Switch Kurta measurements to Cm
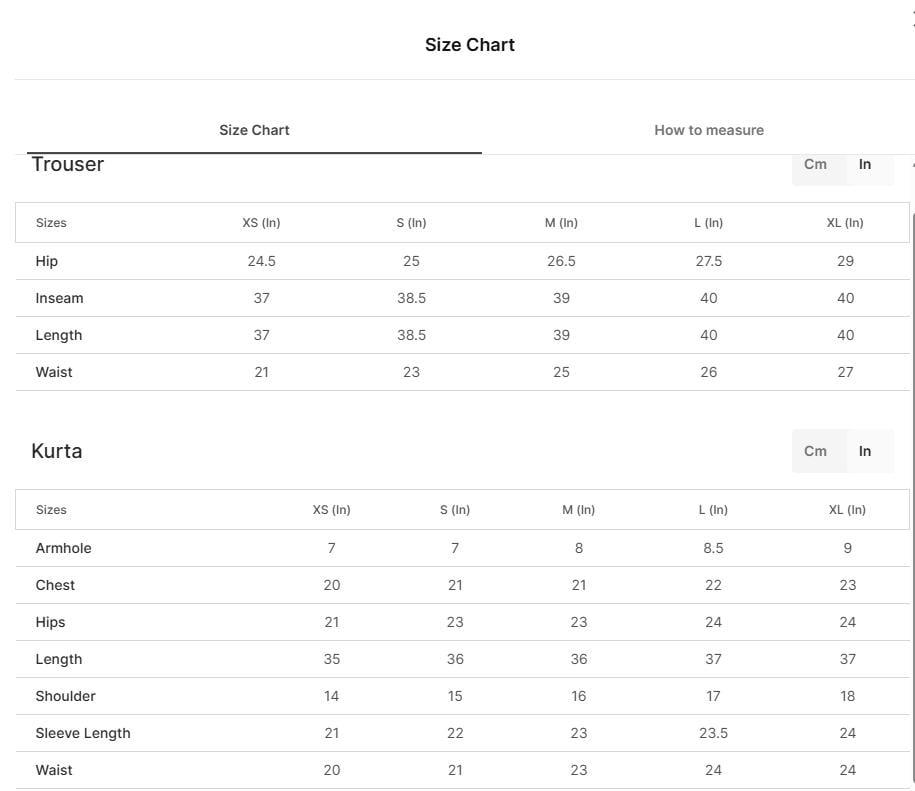Image resolution: width=915 pixels, height=791 pixels. click(x=815, y=452)
